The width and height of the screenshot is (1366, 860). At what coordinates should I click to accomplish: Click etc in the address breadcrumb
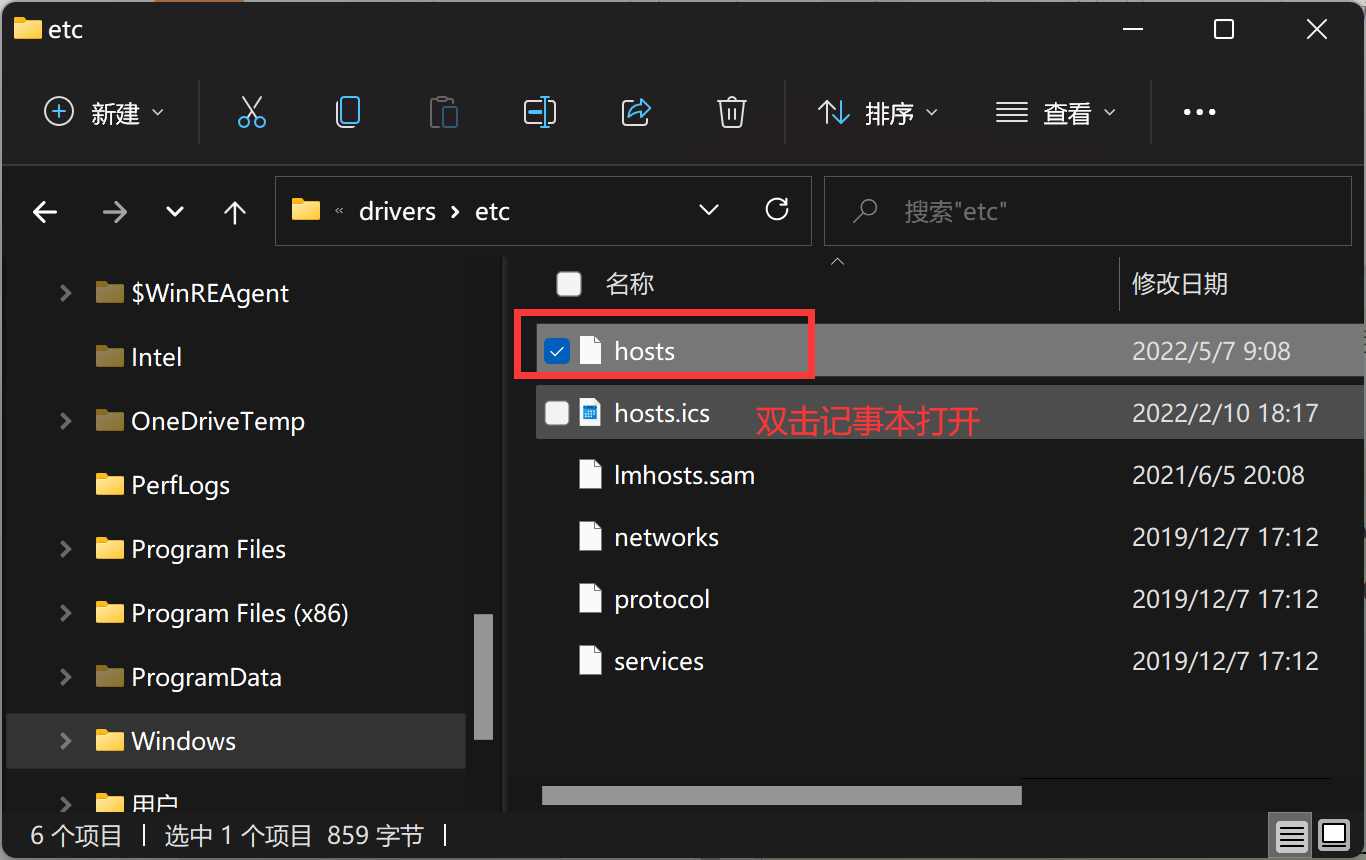[x=492, y=212]
